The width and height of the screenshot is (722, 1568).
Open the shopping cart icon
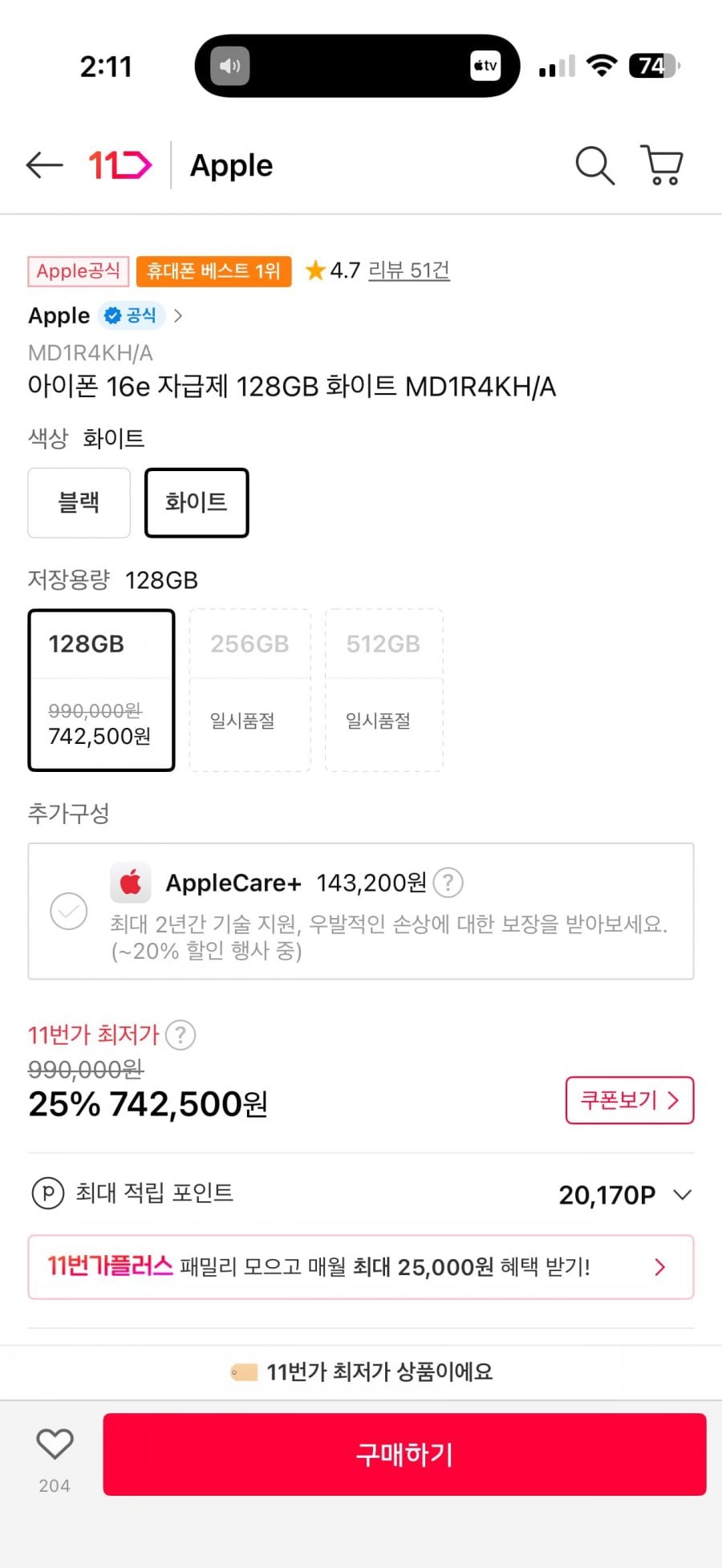point(662,165)
